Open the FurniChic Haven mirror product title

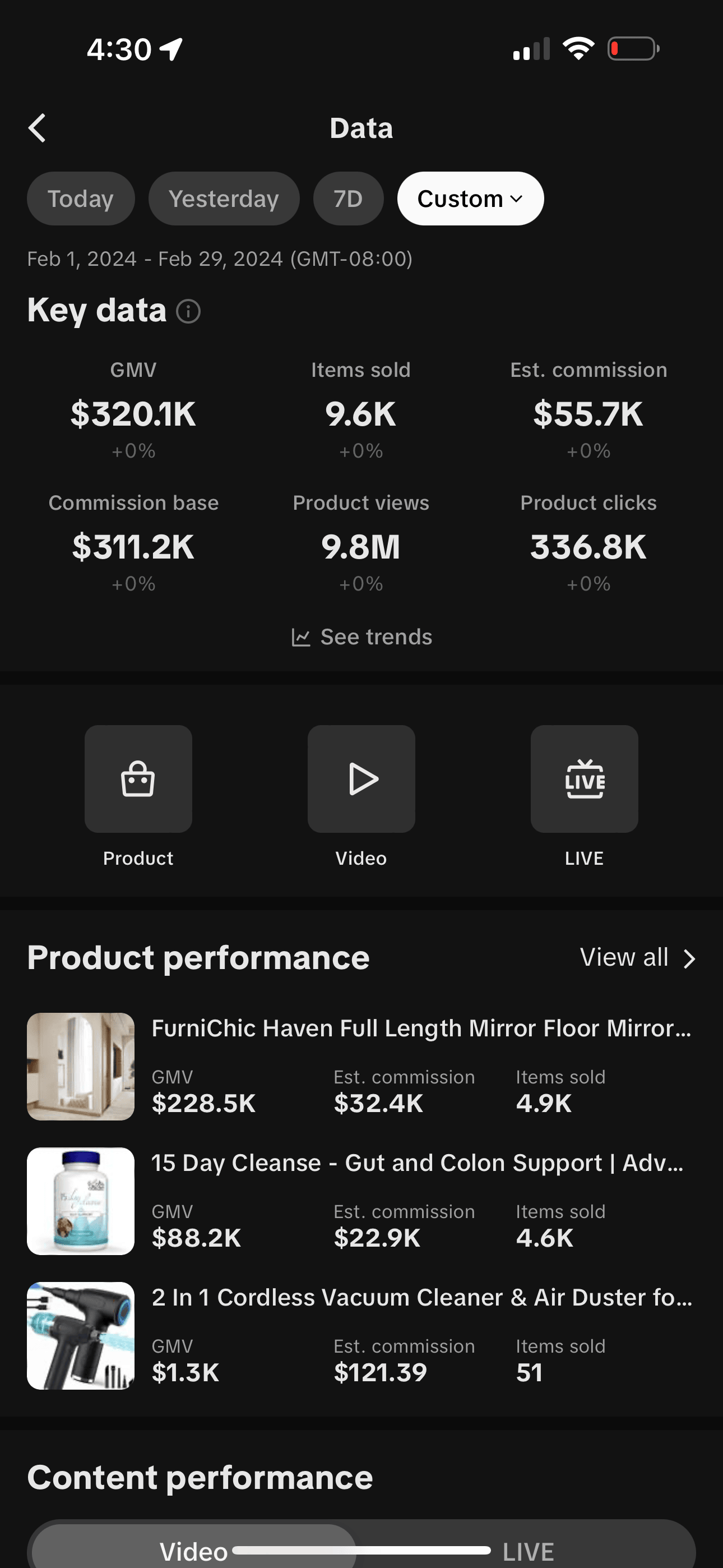[x=421, y=1028]
